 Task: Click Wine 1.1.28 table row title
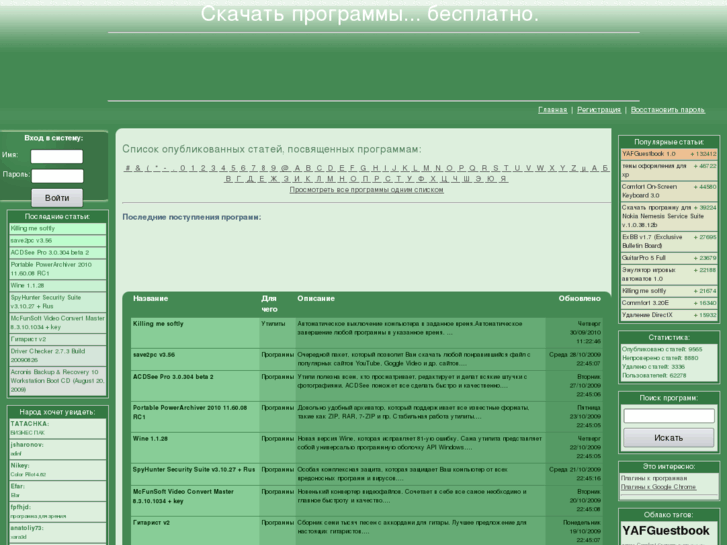pos(150,439)
